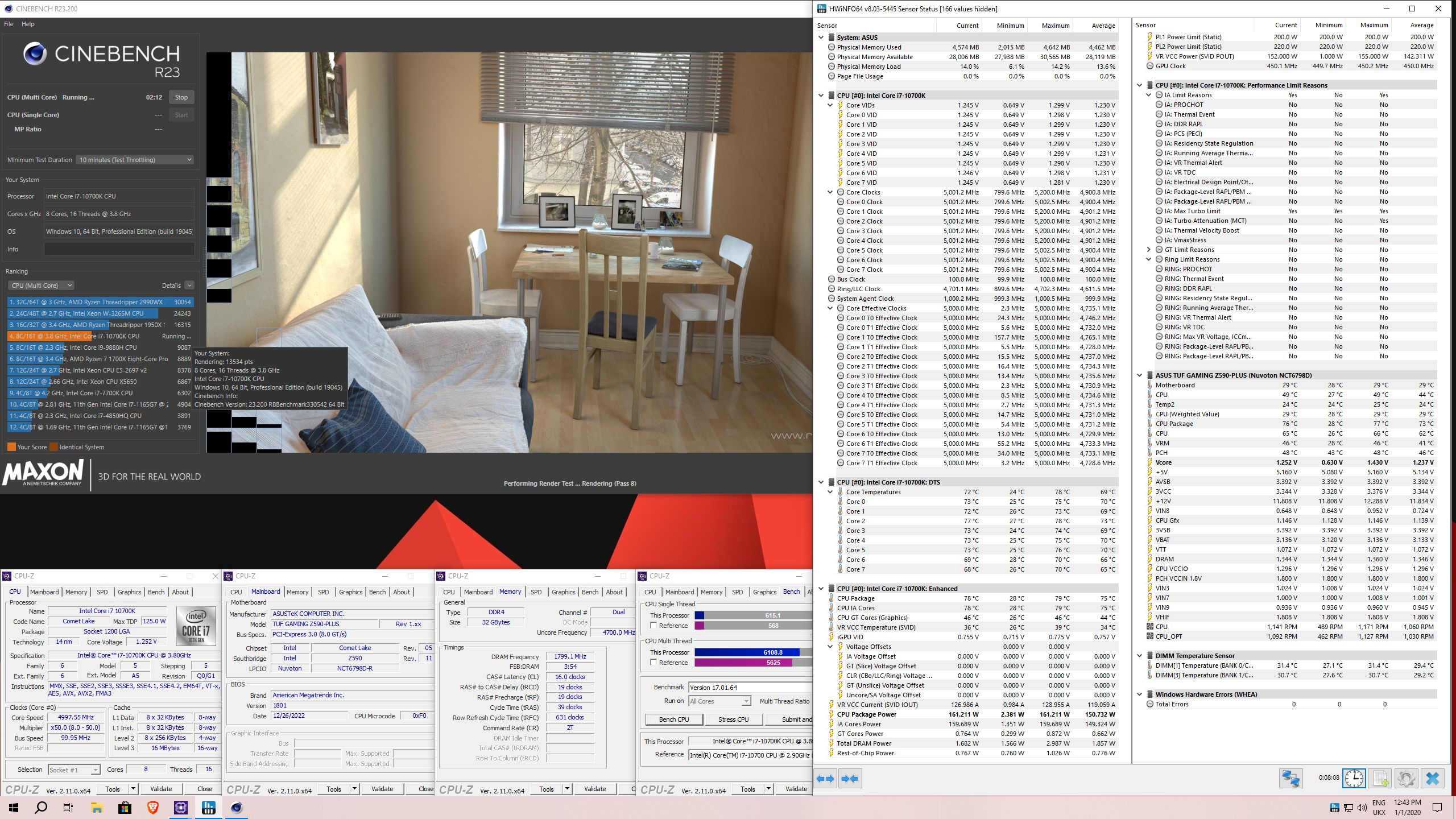This screenshot has width=1456, height=819.
Task: Switch to HWiNFO via taskbar icon
Action: point(209,808)
